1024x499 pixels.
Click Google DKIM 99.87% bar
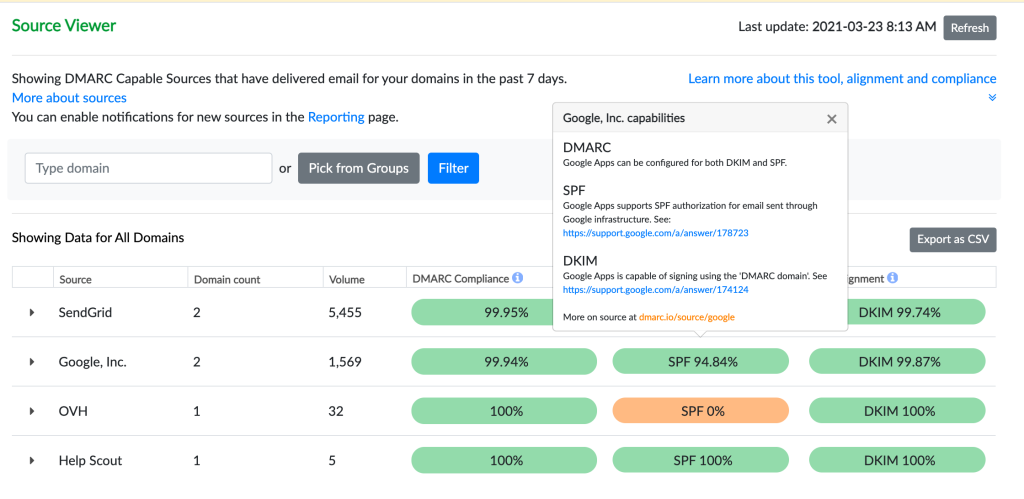coord(897,362)
